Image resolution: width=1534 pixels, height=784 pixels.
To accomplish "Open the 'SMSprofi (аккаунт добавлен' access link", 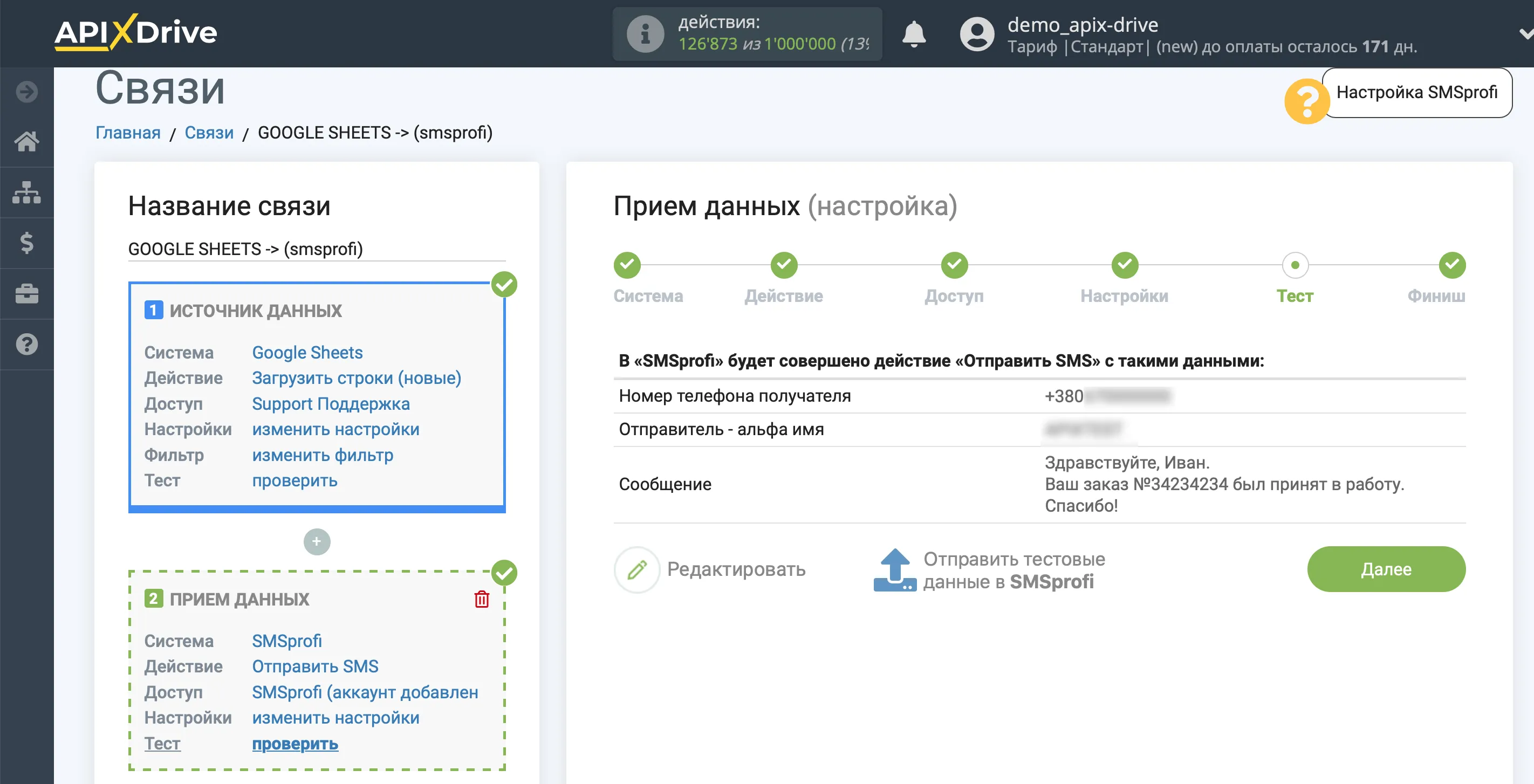I will [365, 692].
